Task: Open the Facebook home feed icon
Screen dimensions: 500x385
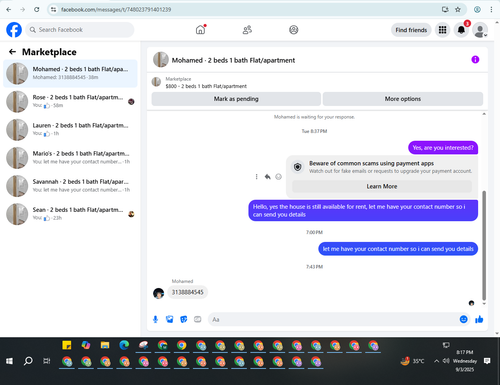Action: coord(200,30)
